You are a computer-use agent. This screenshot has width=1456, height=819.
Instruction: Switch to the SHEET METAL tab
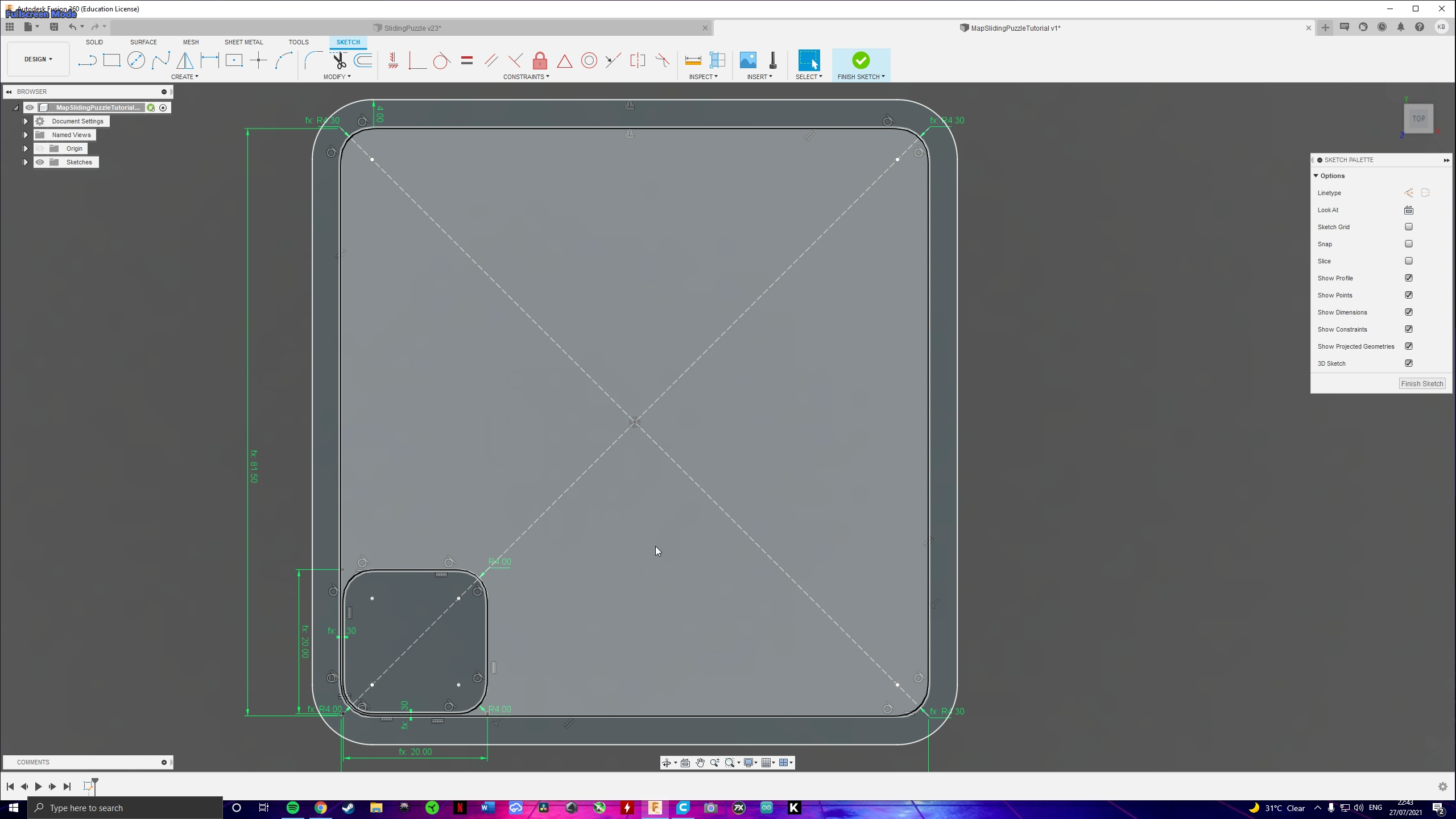click(x=243, y=42)
